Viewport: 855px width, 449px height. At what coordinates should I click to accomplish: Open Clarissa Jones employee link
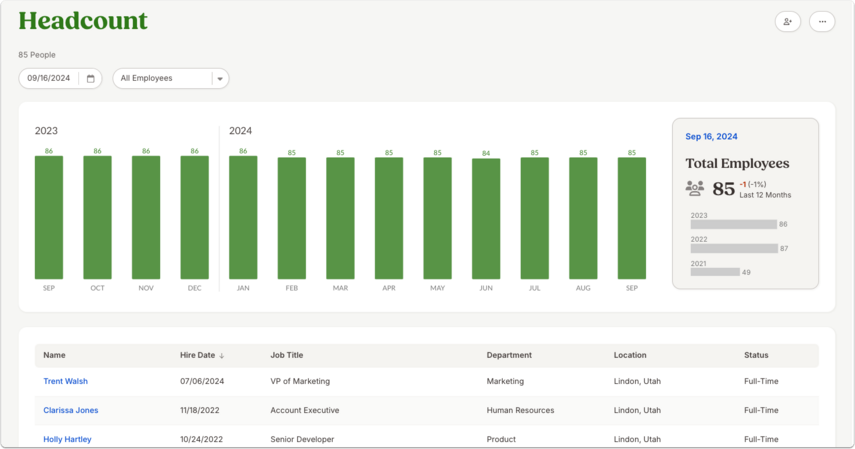coord(71,410)
